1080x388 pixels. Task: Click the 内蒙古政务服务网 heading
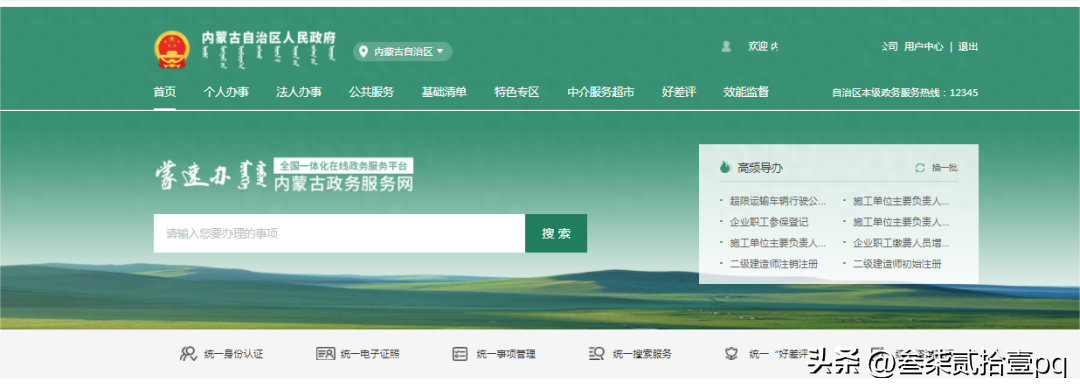pos(343,184)
